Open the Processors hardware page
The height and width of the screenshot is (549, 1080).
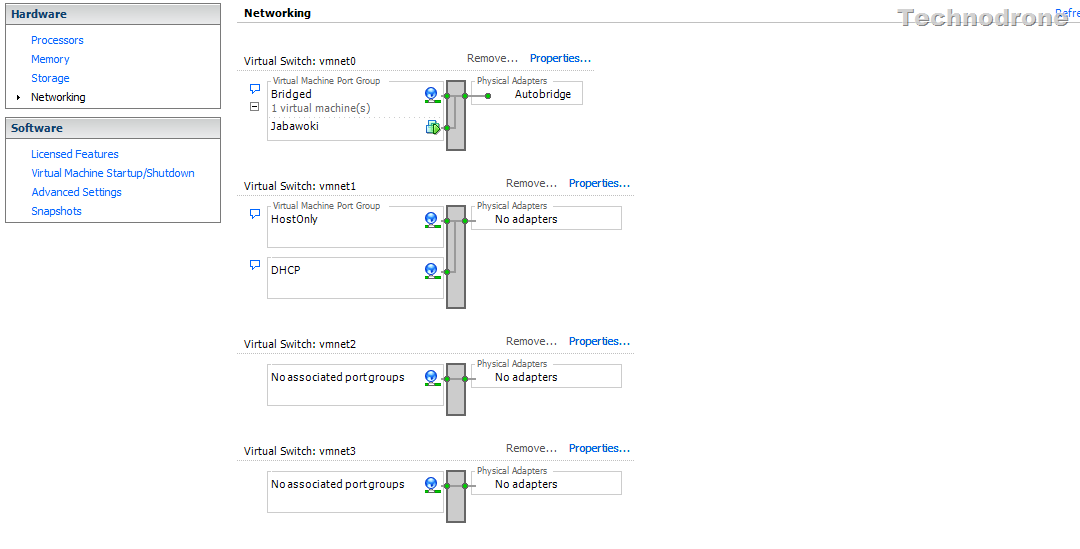coord(57,40)
